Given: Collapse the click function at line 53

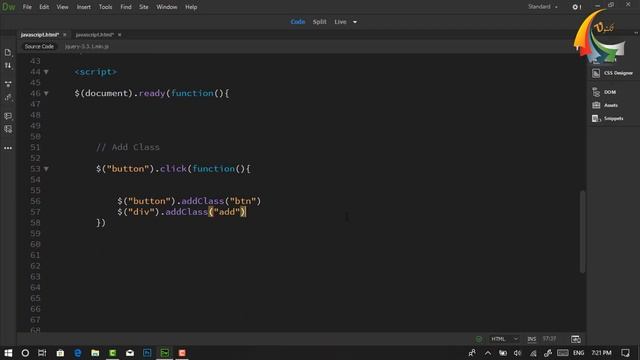Looking at the screenshot, I should [x=46, y=169].
